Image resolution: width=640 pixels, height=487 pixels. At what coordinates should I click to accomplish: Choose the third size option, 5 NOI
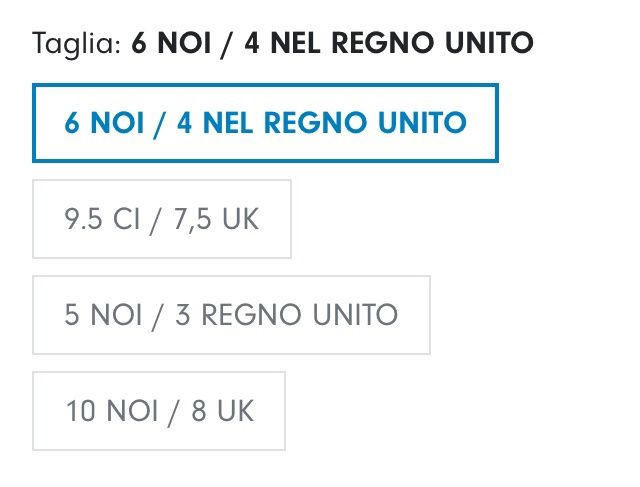pos(231,315)
